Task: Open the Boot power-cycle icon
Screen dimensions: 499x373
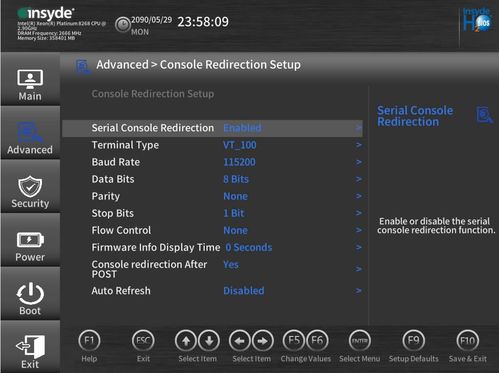Action: [30, 293]
